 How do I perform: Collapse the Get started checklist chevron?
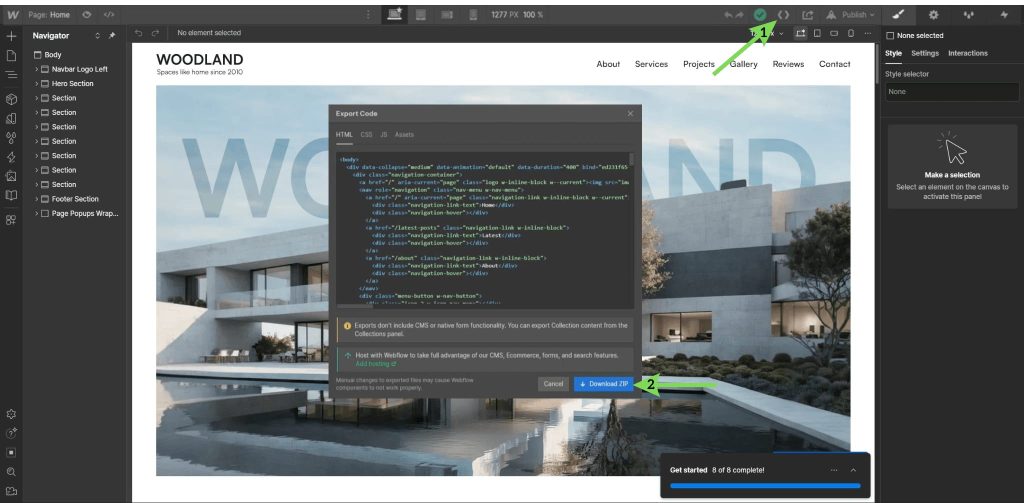click(853, 470)
